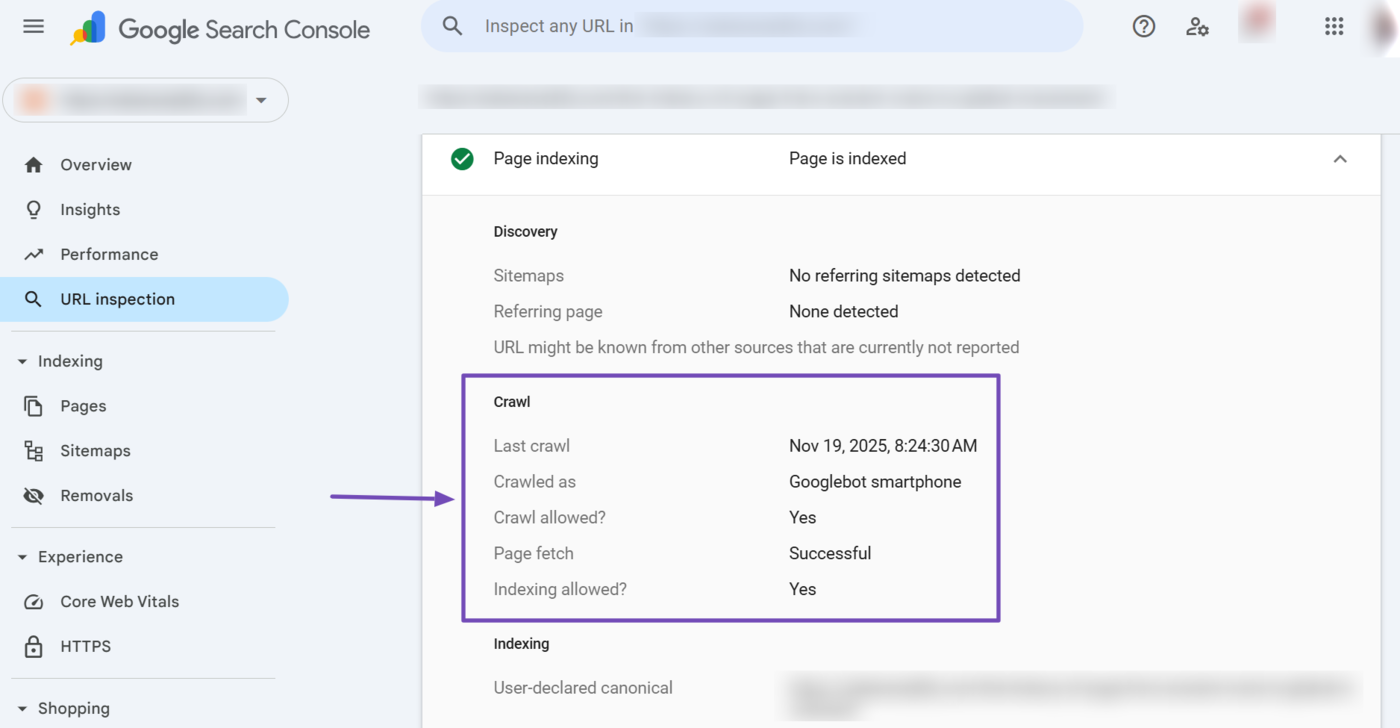Open the Sitemaps report

[x=97, y=450]
